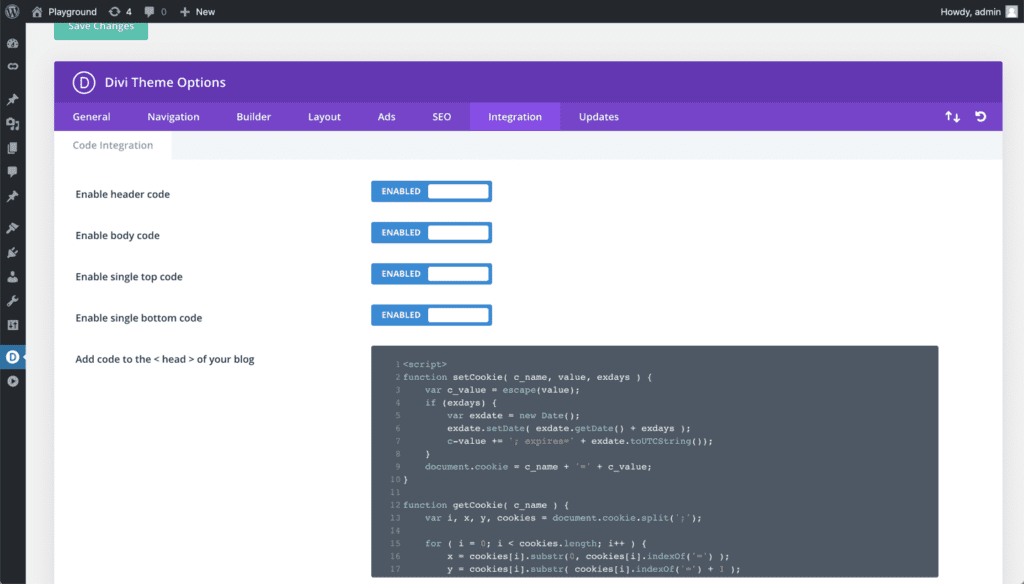
Task: Open the Plugins sidebar icon
Action: pyautogui.click(x=12, y=253)
